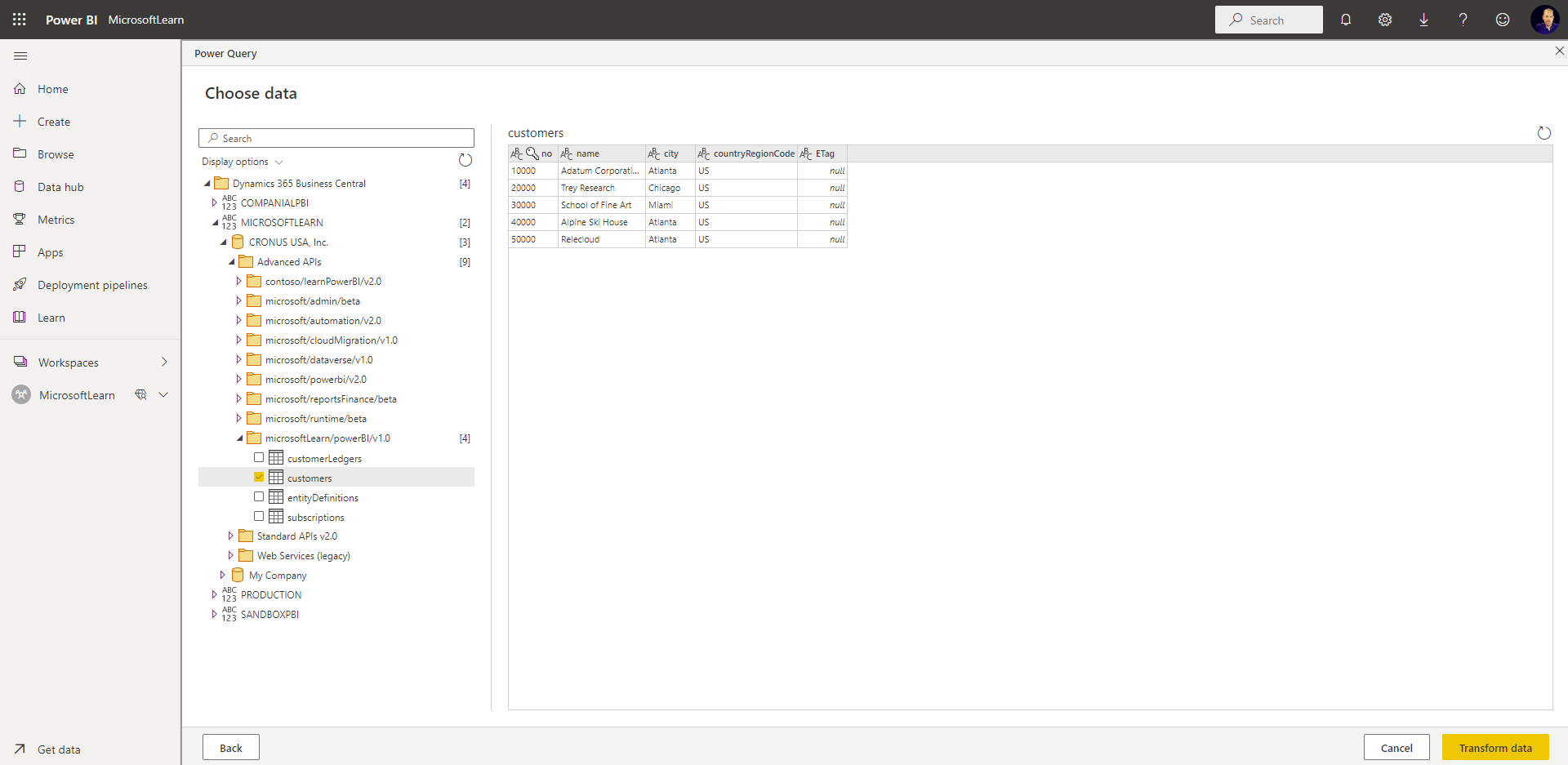Expand MicrosoftLearn workspace chevron
1568x765 pixels.
click(163, 395)
